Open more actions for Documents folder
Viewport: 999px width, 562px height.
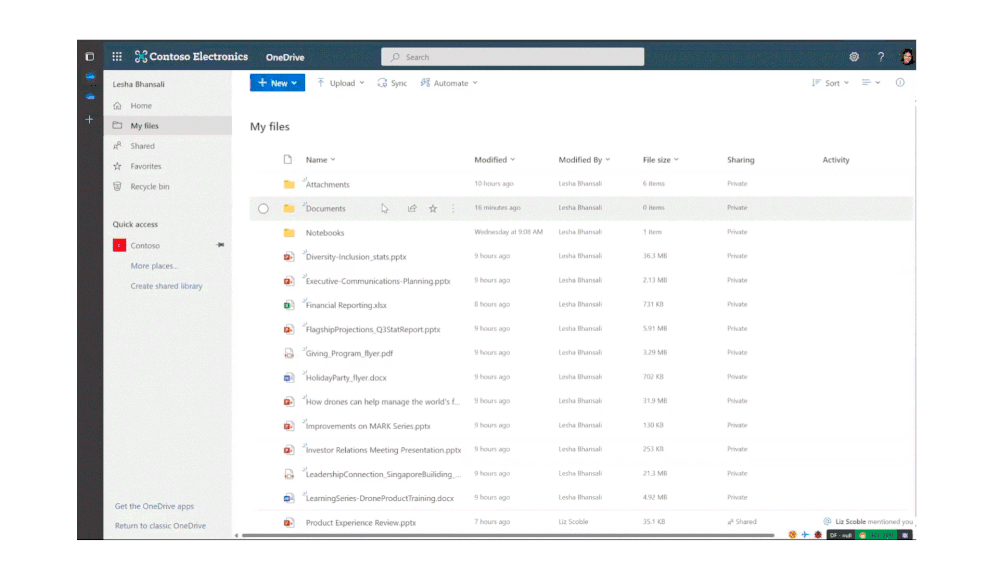tap(454, 208)
